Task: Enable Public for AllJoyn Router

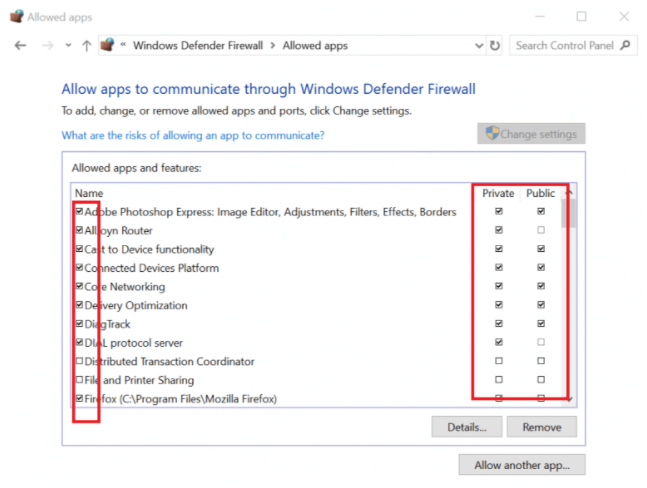Action: [x=541, y=230]
